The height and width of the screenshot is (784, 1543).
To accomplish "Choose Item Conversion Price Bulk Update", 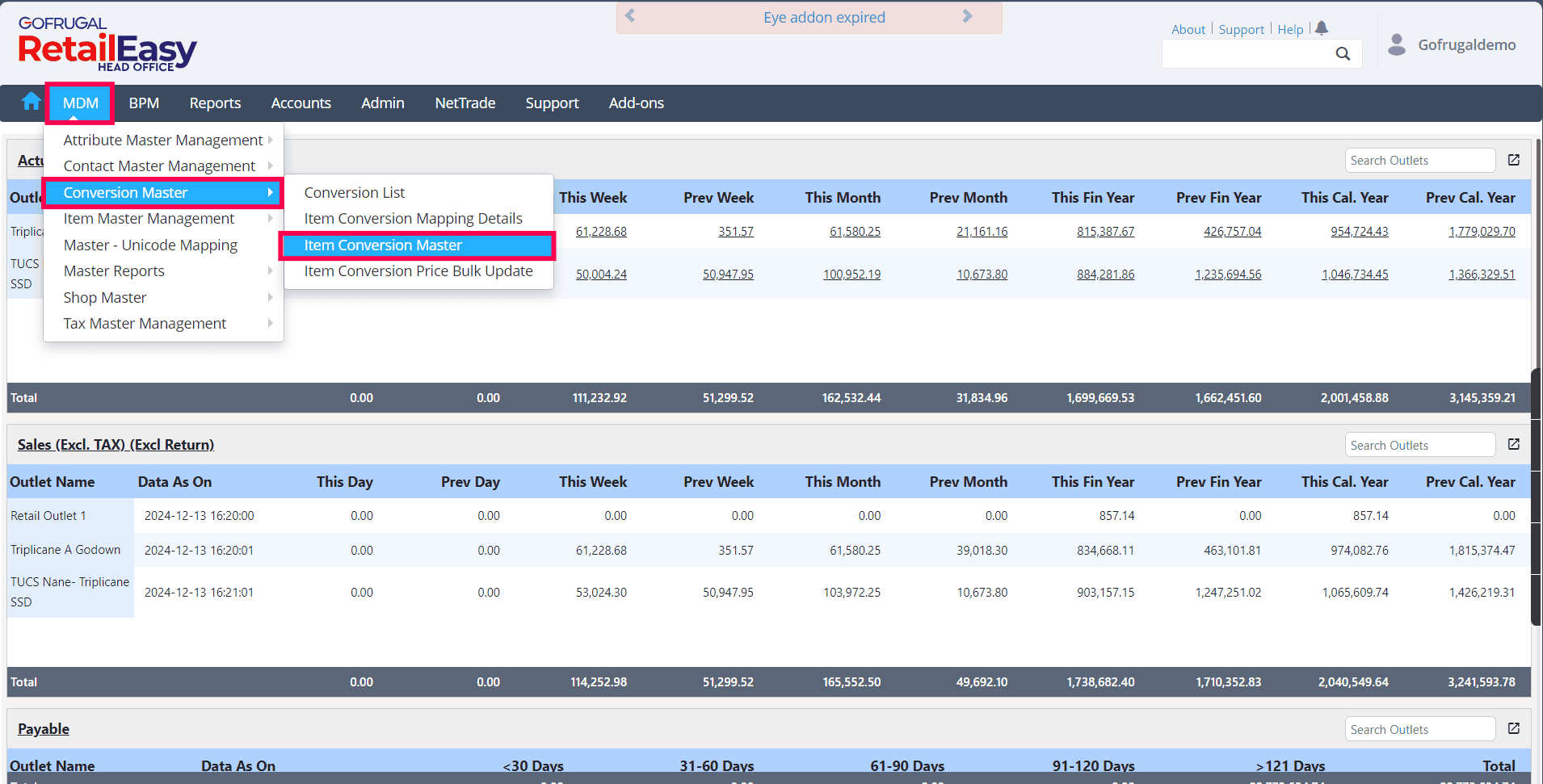I will pyautogui.click(x=418, y=270).
